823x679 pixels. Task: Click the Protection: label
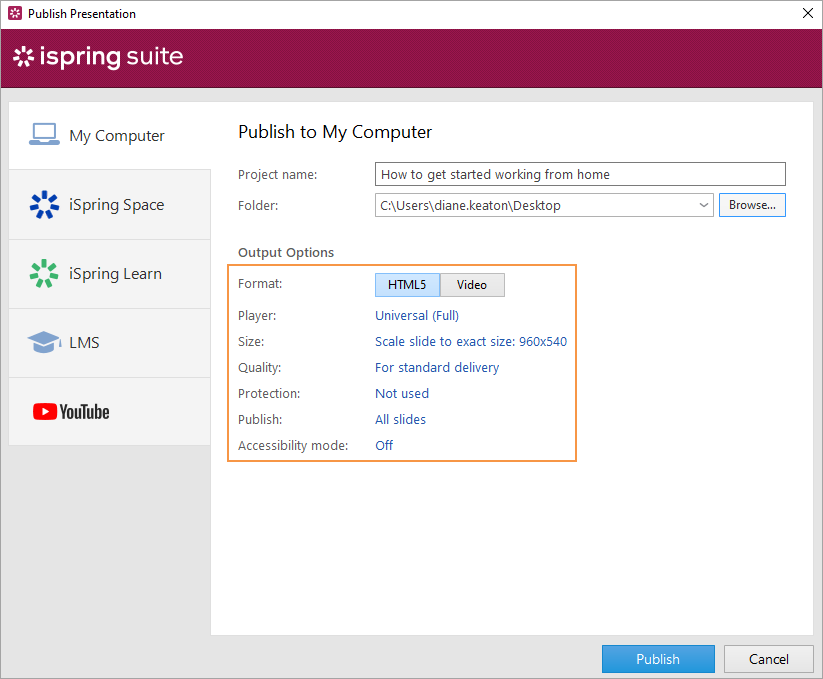(269, 394)
